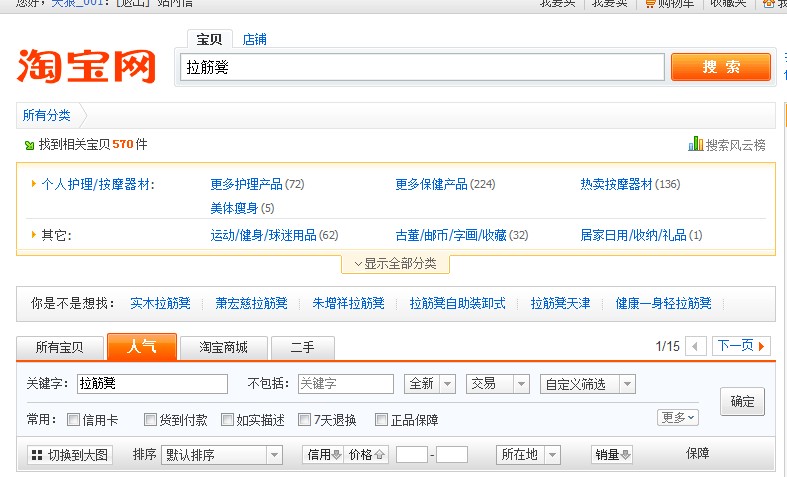Go to previous page arrow
Image resolution: width=787 pixels, height=477 pixels.
click(x=695, y=346)
